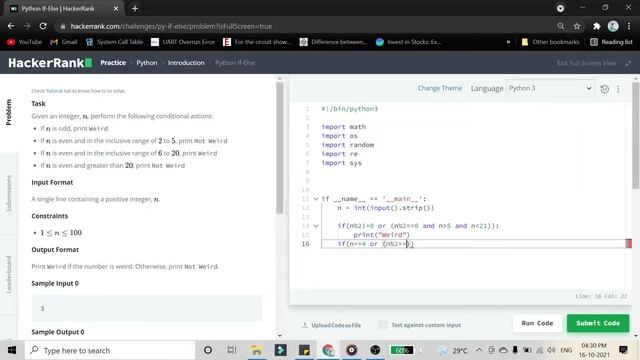Viewport: 640px width, 360px height.
Task: Open the Gmail bookmark
Action: (64, 42)
